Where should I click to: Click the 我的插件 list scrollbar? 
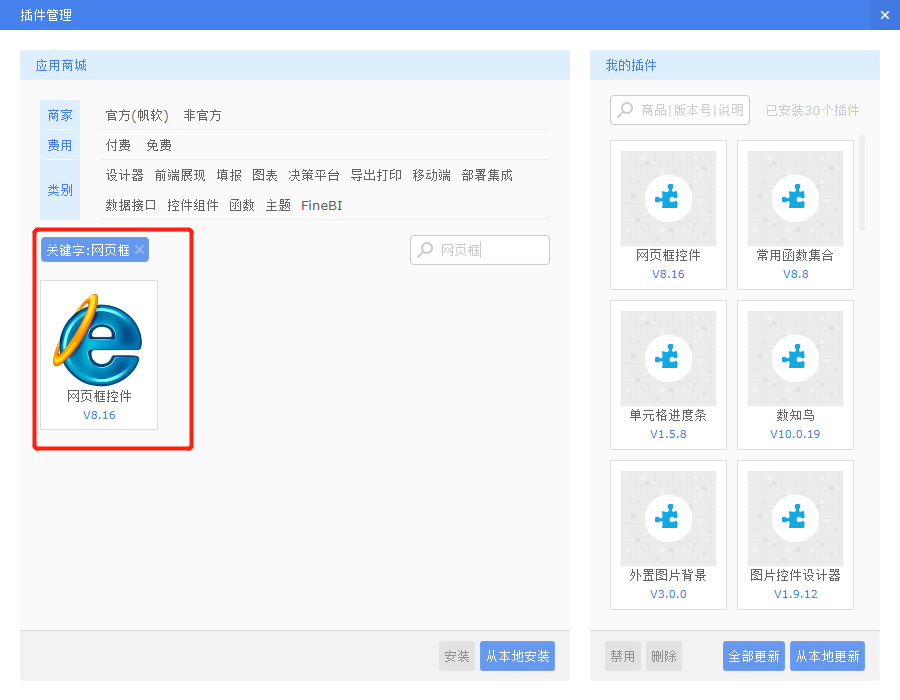click(862, 184)
